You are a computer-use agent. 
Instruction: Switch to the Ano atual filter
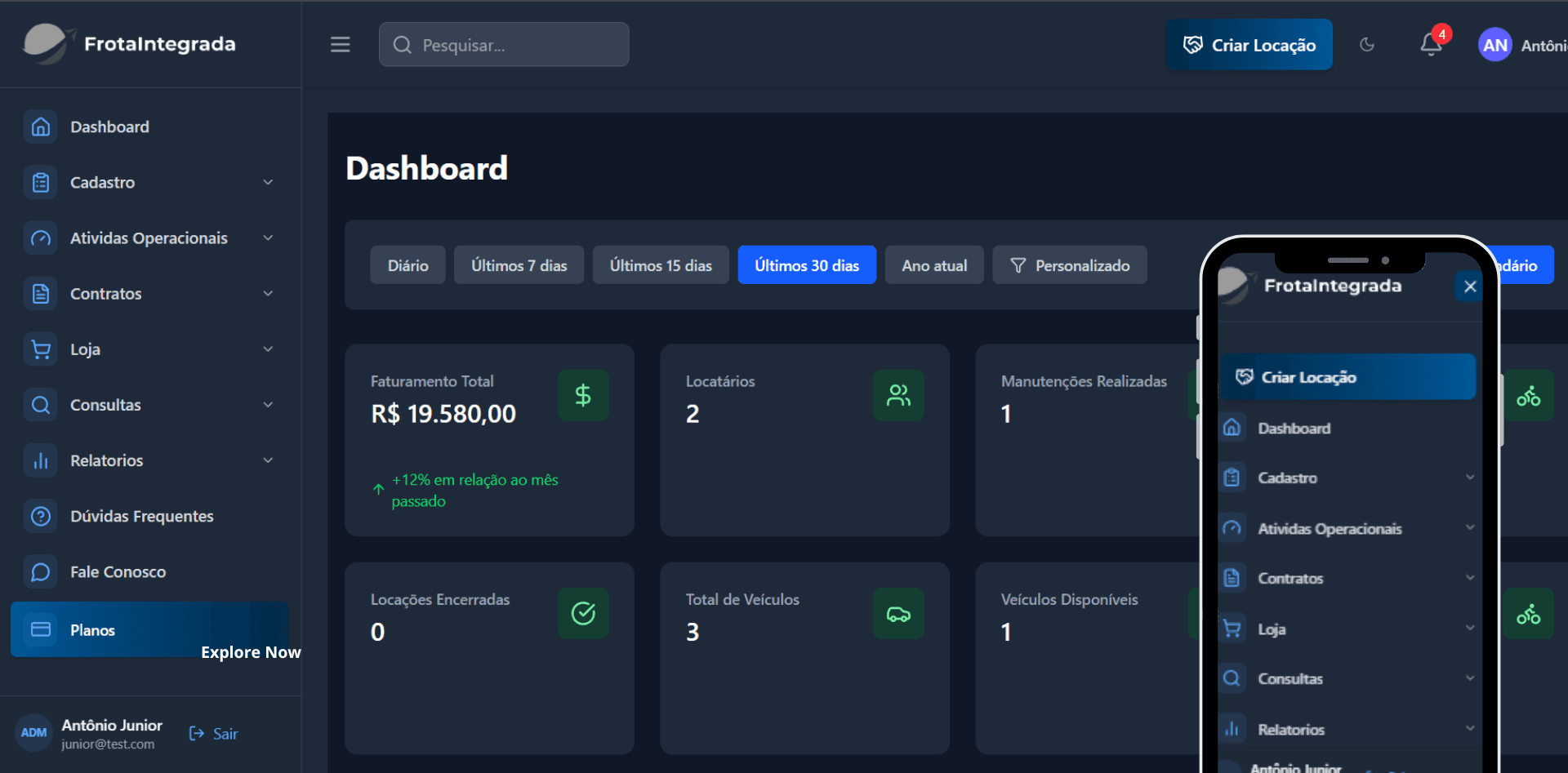933,265
